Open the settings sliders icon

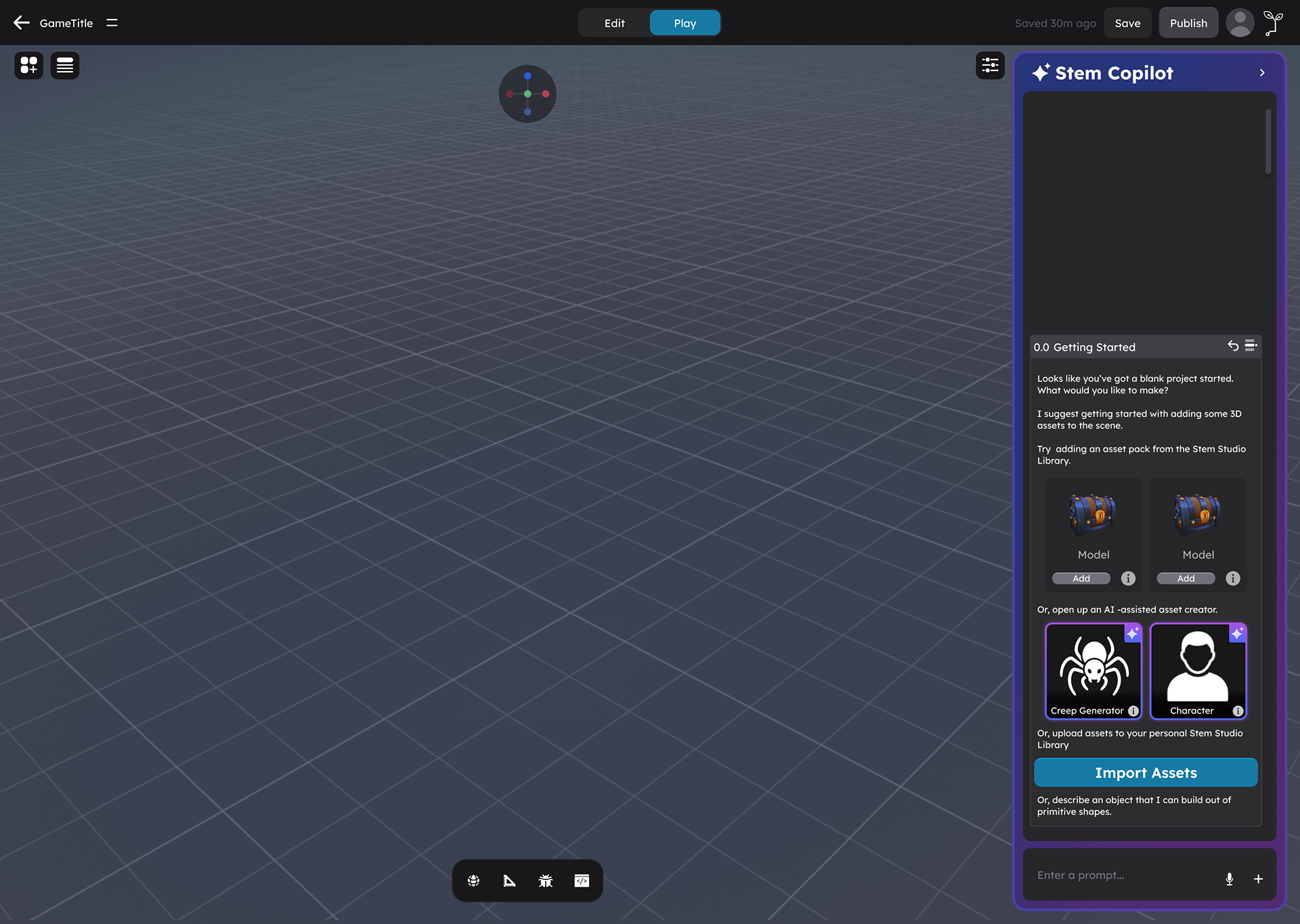tap(990, 65)
